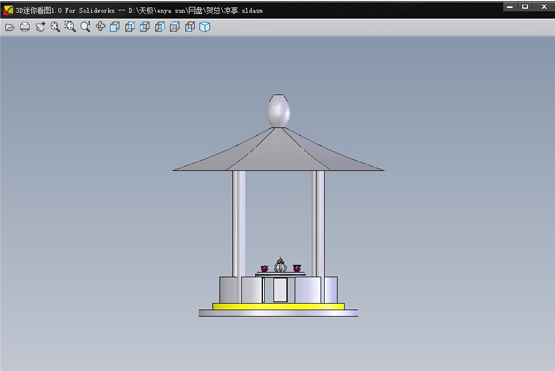
Task: Click the printer icon to print
Action: (25, 27)
